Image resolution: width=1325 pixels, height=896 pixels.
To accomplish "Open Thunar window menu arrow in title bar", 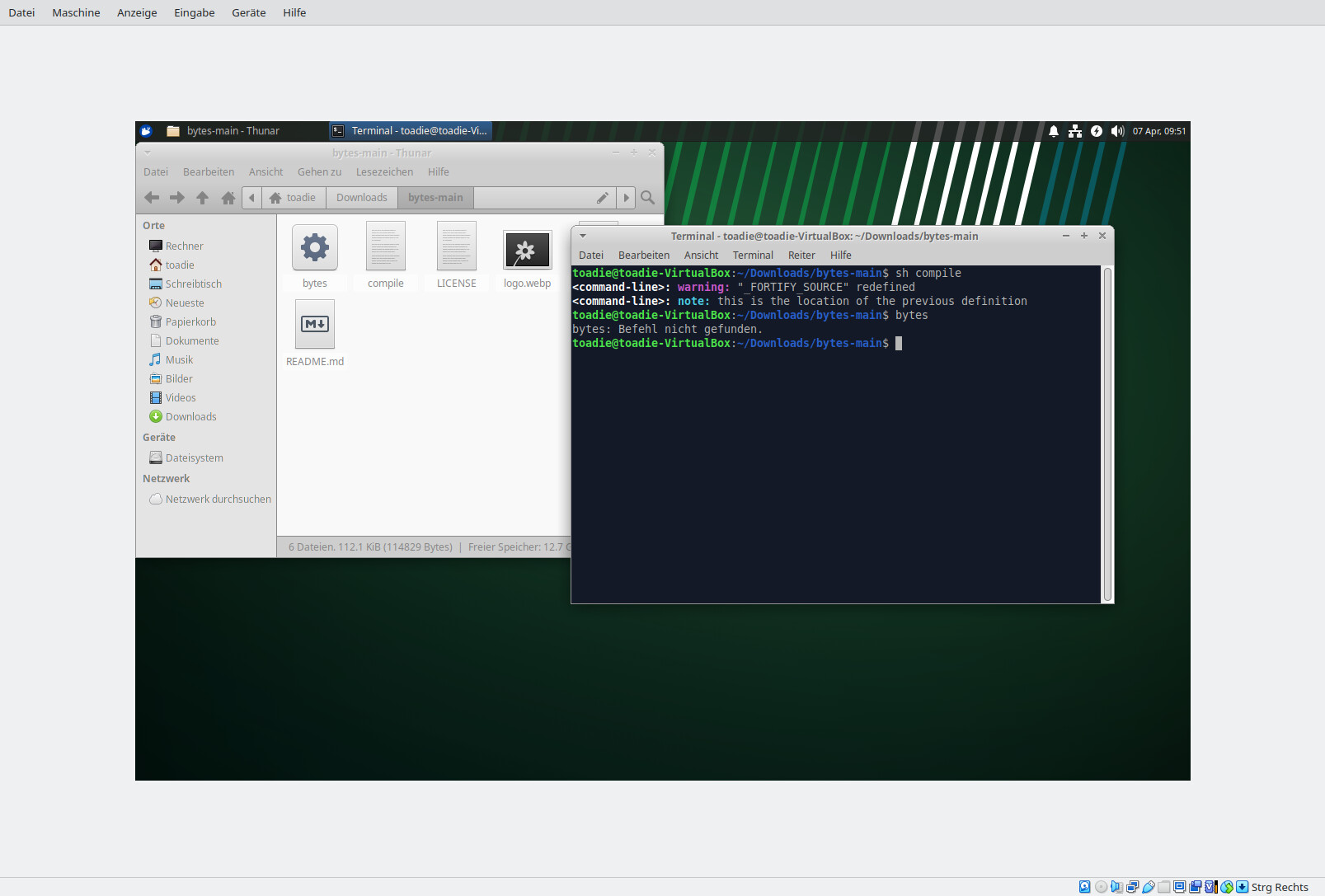I will (148, 152).
